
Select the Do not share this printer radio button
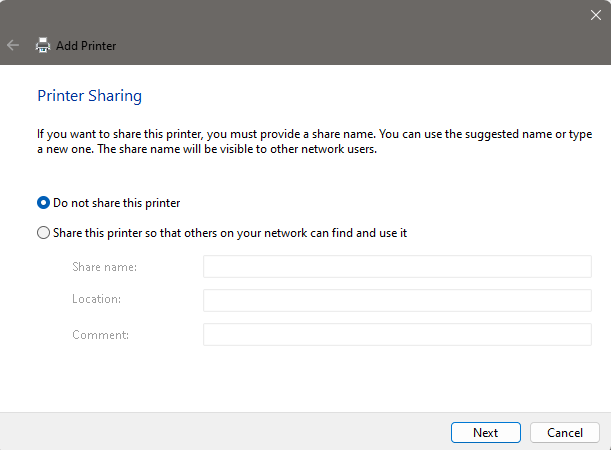pos(43,203)
